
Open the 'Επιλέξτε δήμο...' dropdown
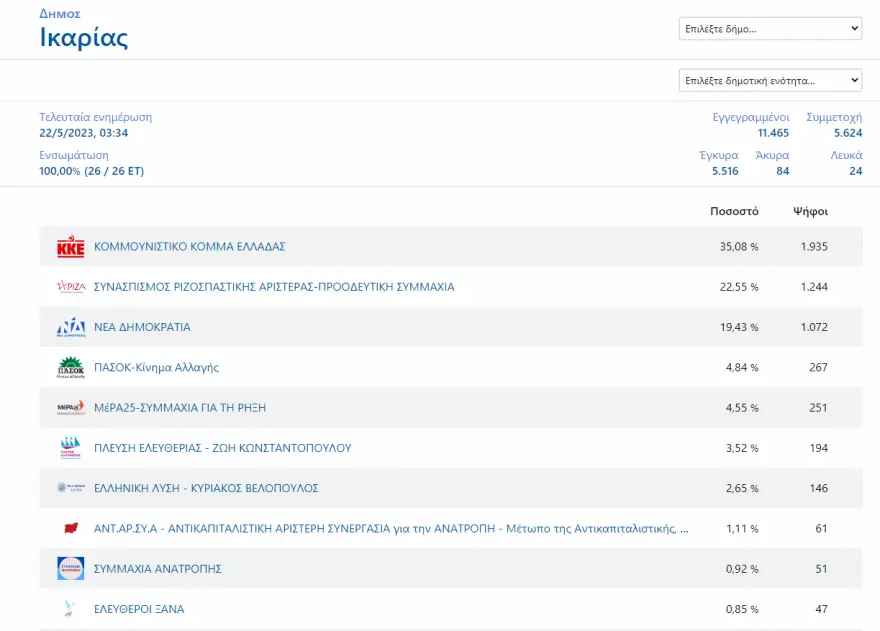(769, 29)
